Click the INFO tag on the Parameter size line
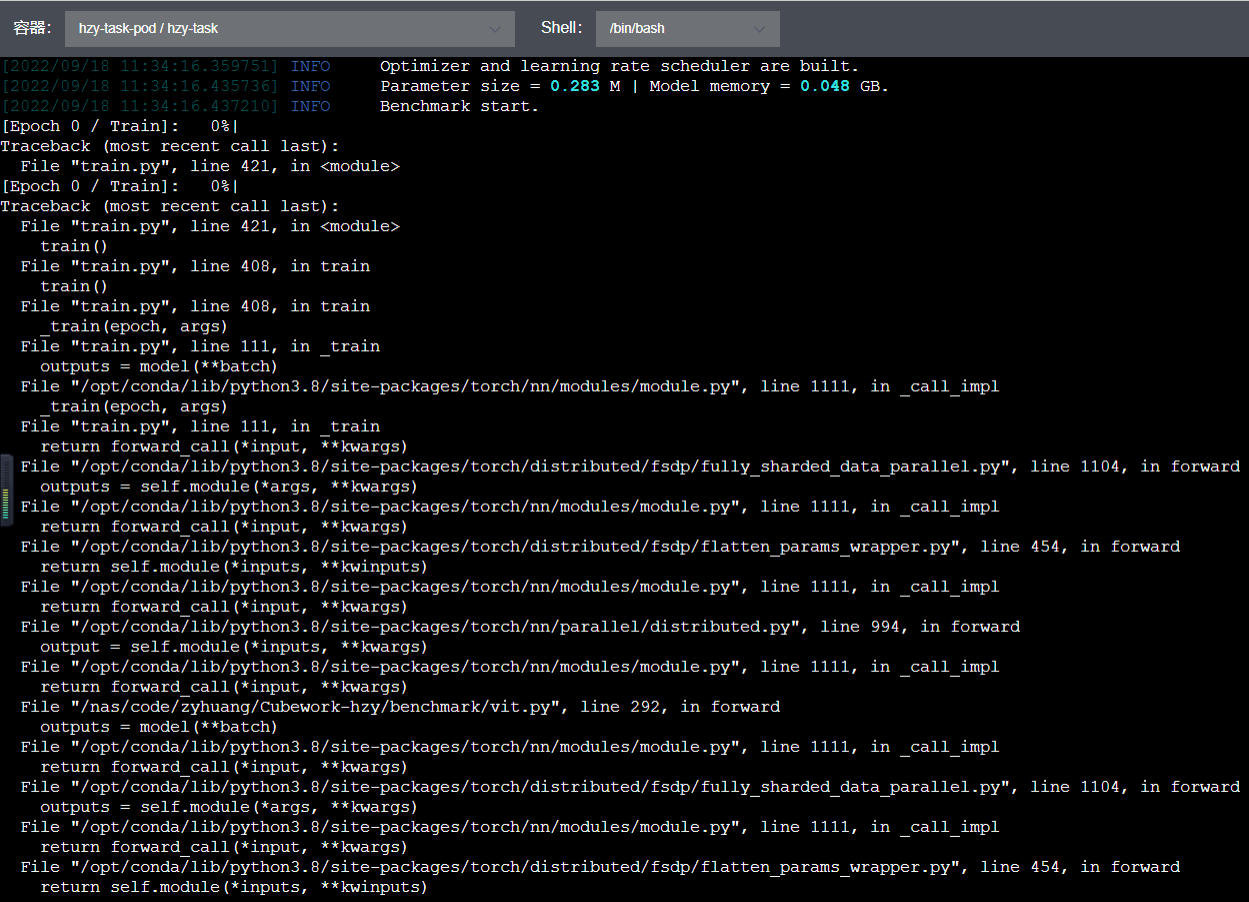Image resolution: width=1249 pixels, height=902 pixels. (x=310, y=86)
